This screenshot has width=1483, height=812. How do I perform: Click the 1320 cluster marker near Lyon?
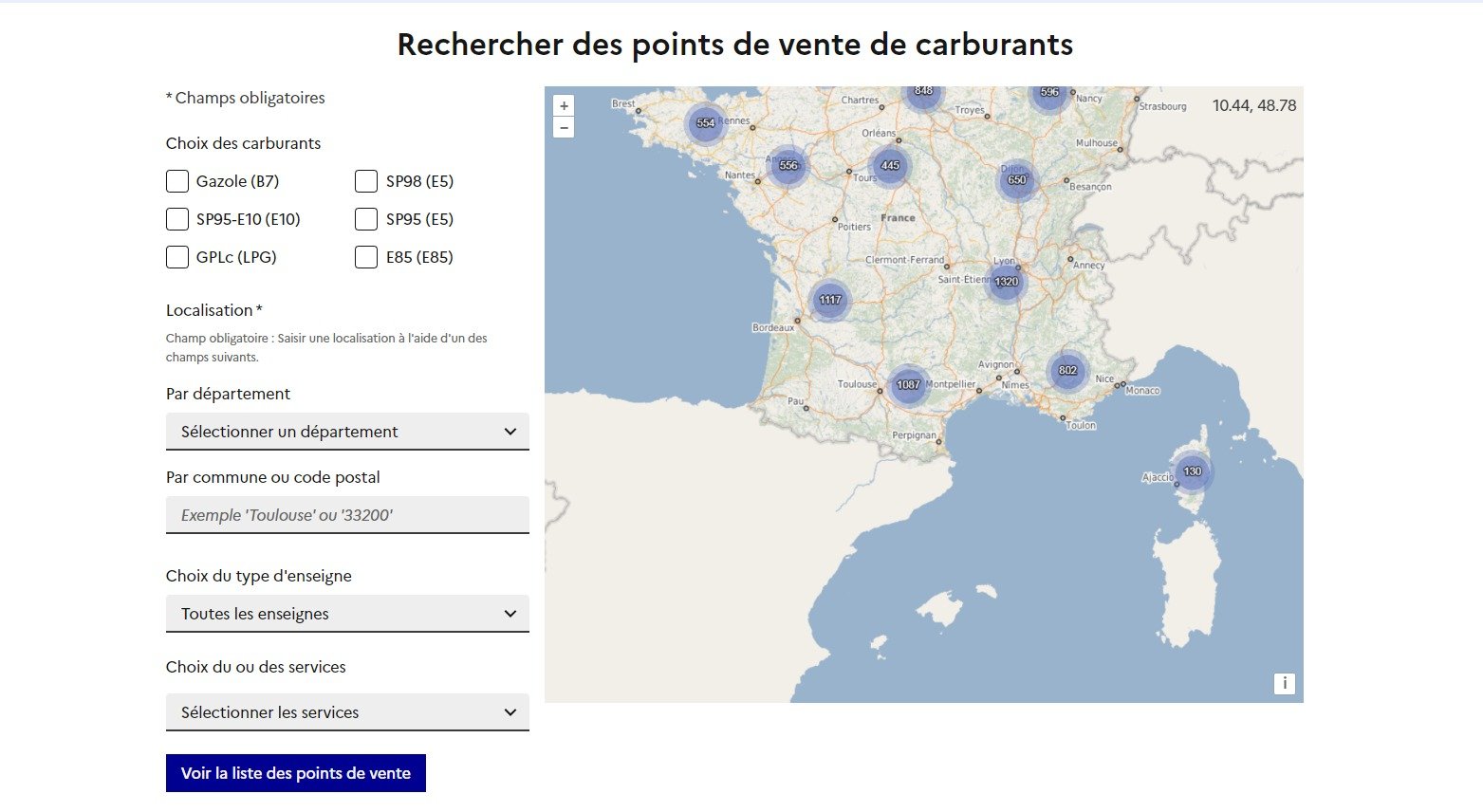coord(1006,282)
